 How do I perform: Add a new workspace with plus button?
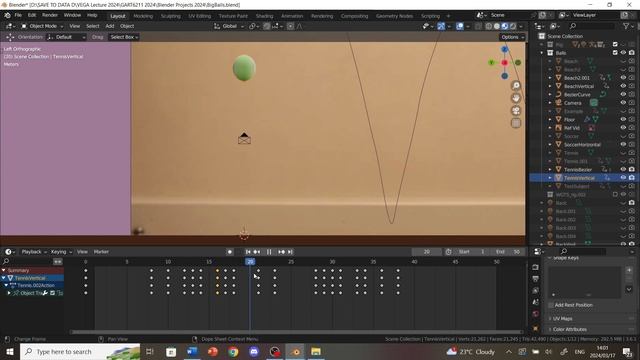(448, 16)
